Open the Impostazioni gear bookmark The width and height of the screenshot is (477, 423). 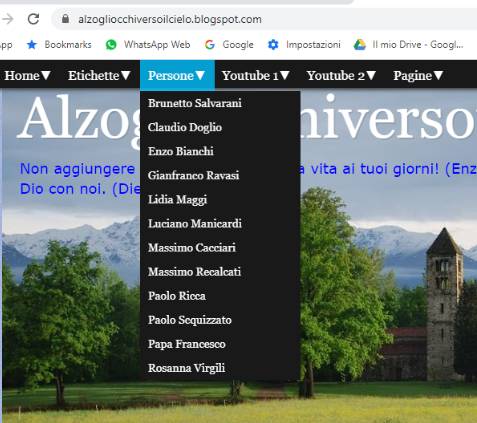click(273, 44)
